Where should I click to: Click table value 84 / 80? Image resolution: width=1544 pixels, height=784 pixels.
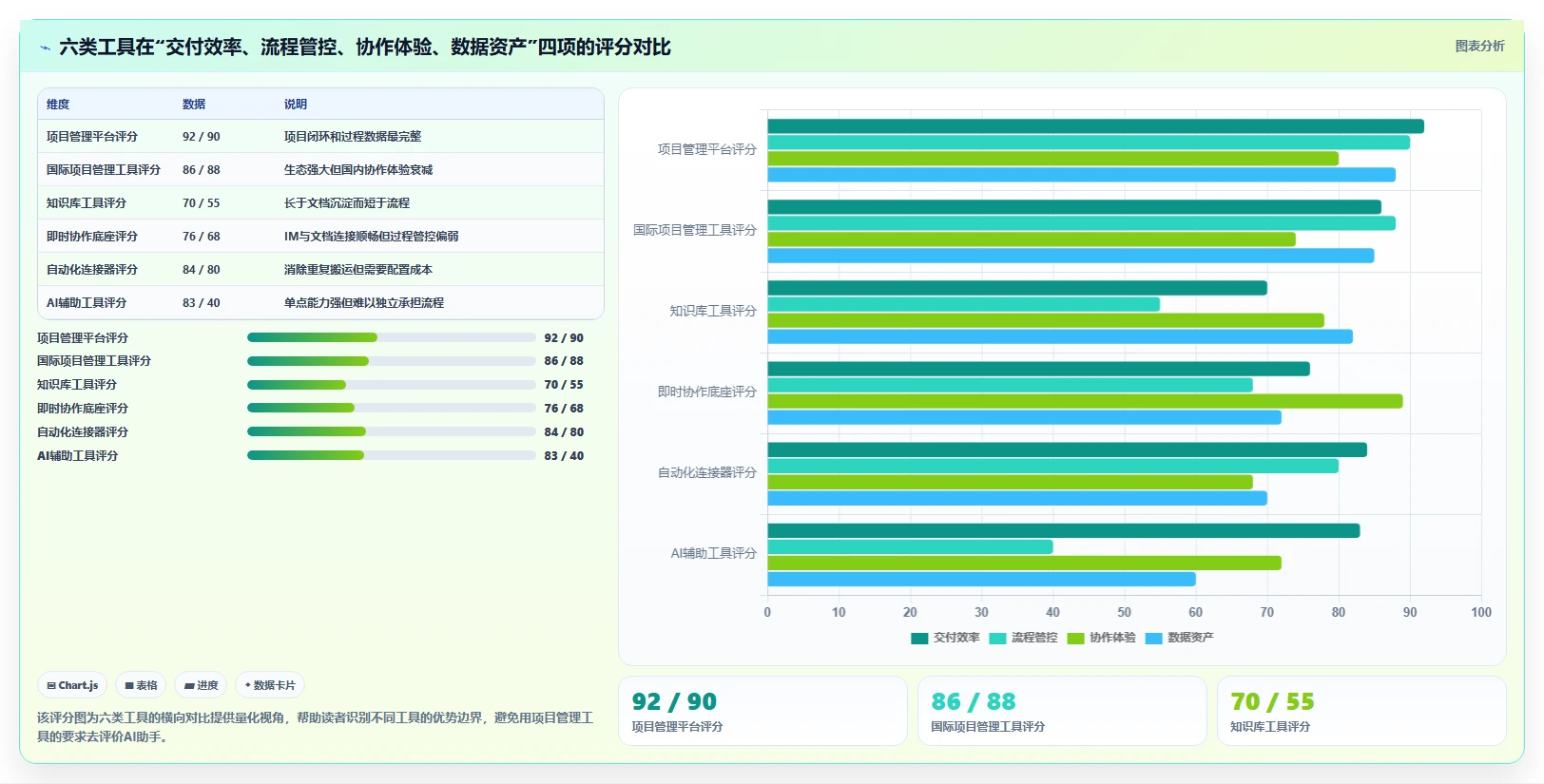pos(201,270)
